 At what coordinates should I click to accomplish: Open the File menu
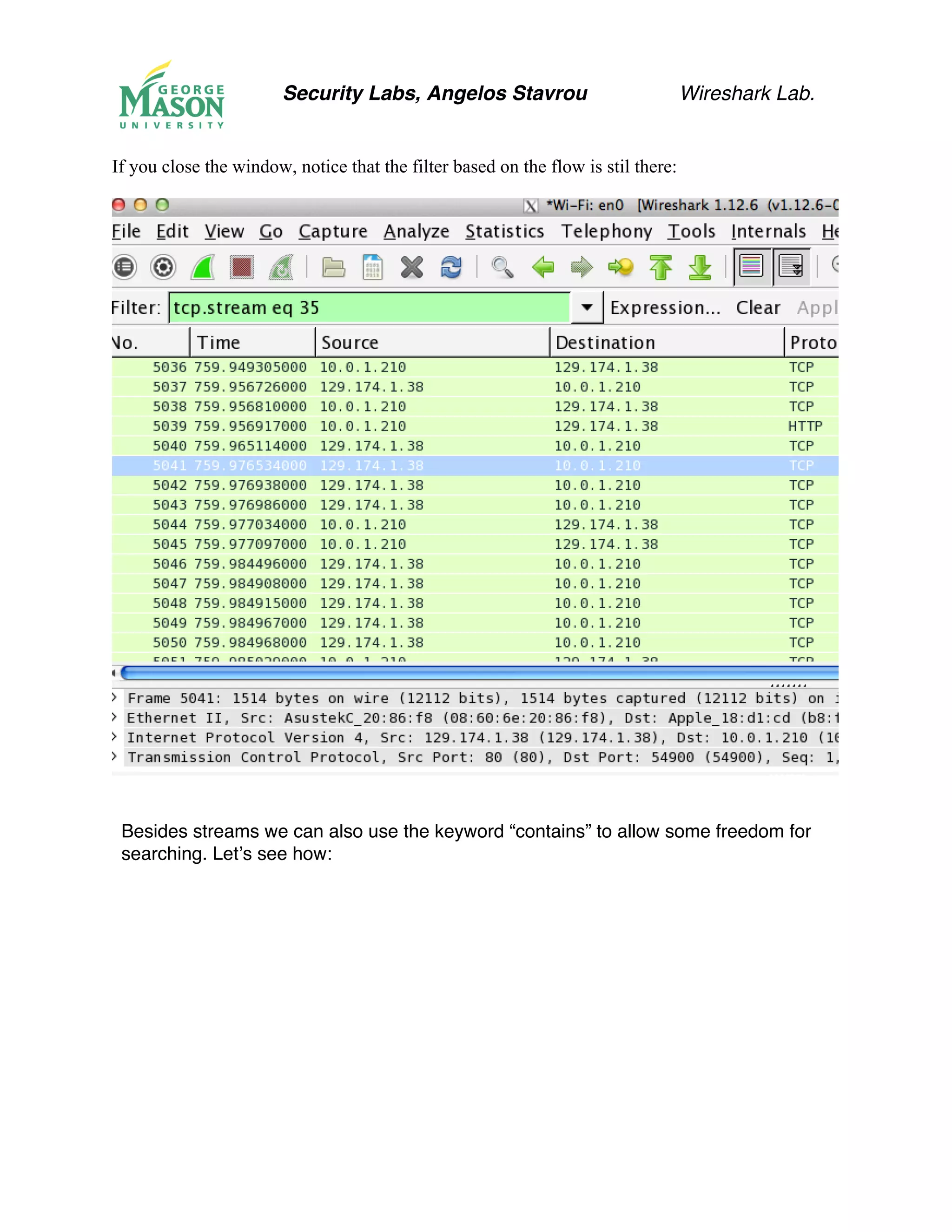tap(126, 231)
